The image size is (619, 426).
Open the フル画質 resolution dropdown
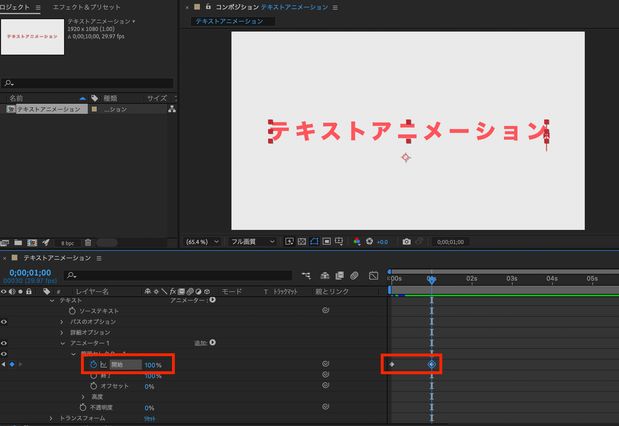point(253,242)
